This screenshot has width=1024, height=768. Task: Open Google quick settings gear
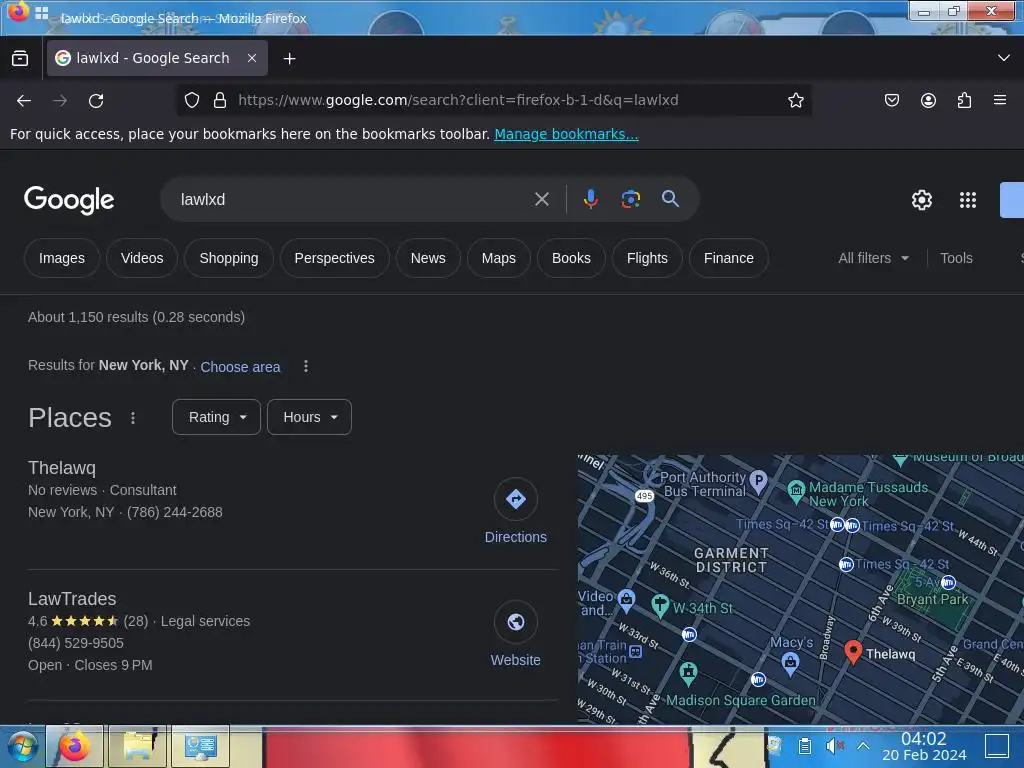(x=921, y=200)
